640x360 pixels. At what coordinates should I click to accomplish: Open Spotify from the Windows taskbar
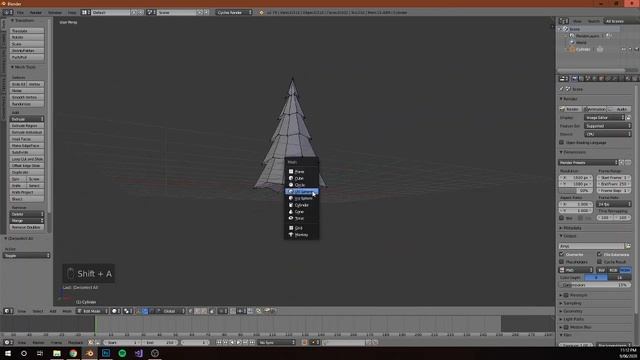click(122, 353)
